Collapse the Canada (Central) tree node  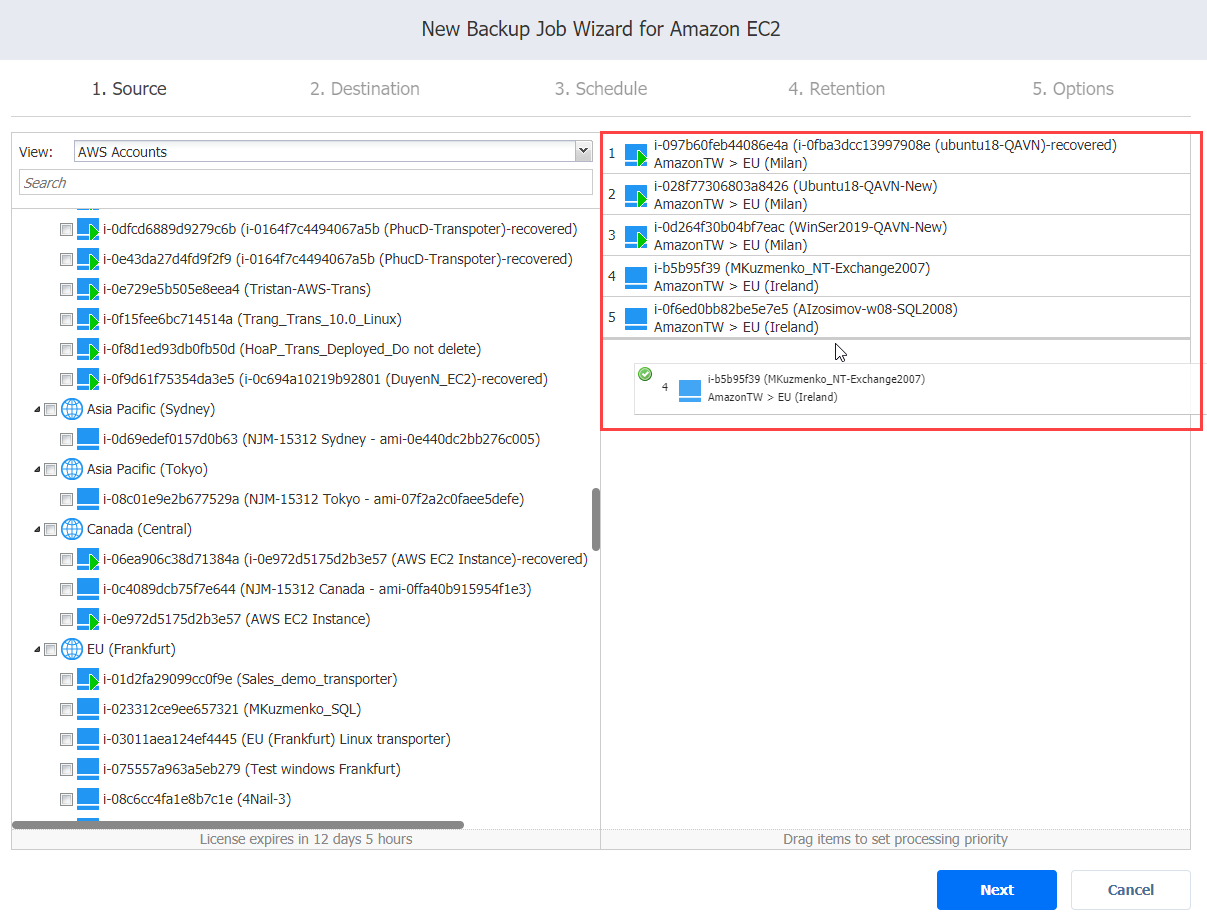coord(37,530)
